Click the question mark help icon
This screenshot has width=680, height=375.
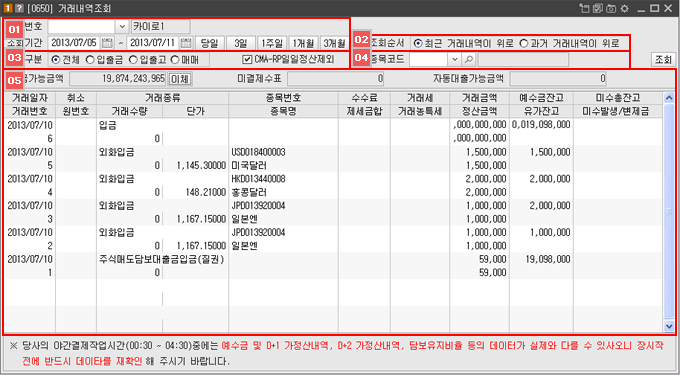19,8
